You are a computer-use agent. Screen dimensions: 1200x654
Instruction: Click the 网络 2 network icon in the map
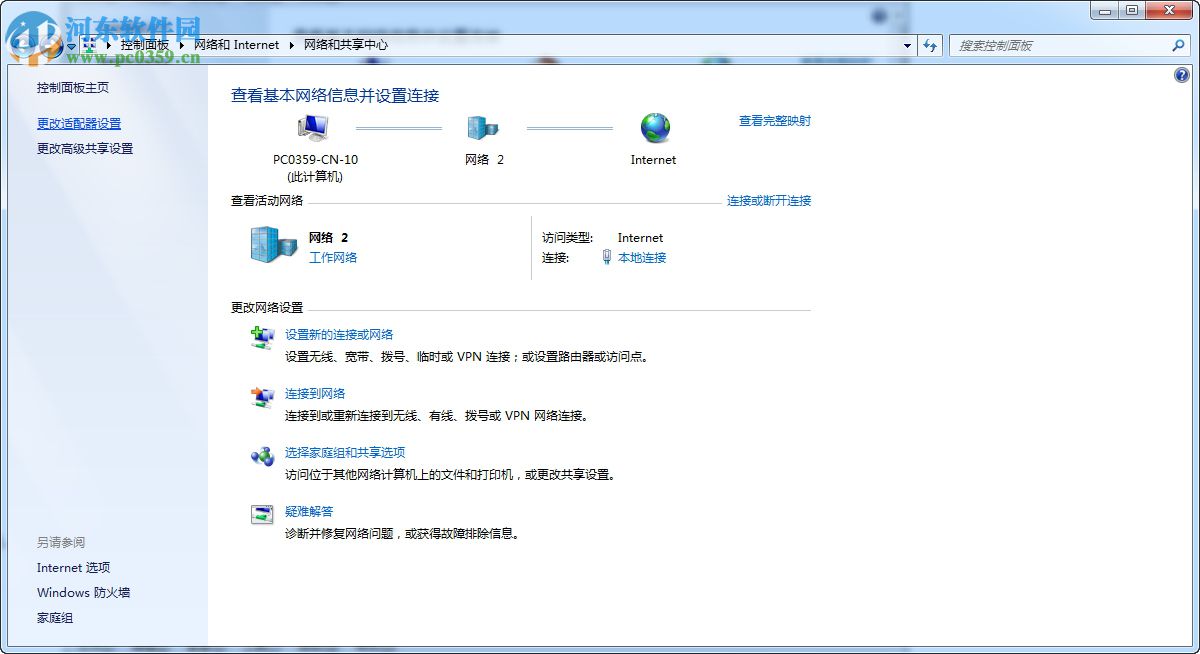(483, 128)
